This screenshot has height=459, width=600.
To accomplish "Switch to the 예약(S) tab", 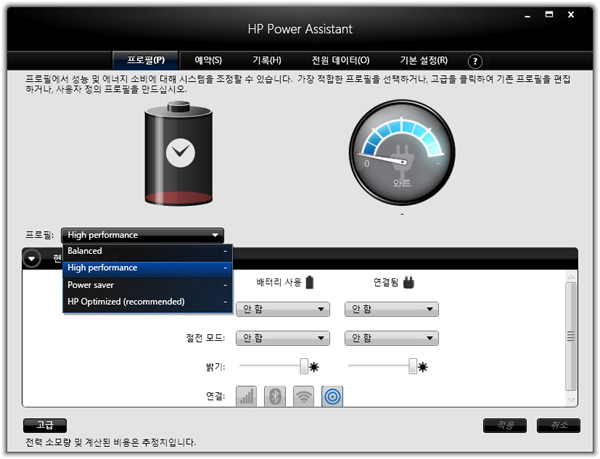I will click(x=208, y=60).
